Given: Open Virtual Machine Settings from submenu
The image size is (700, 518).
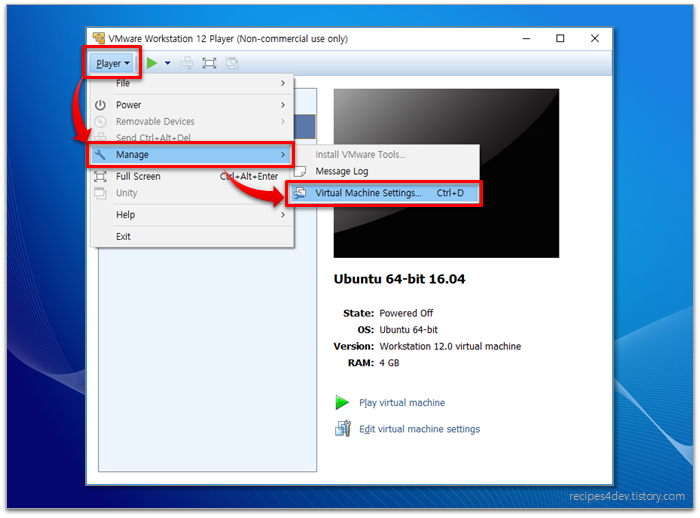Looking at the screenshot, I should [384, 193].
